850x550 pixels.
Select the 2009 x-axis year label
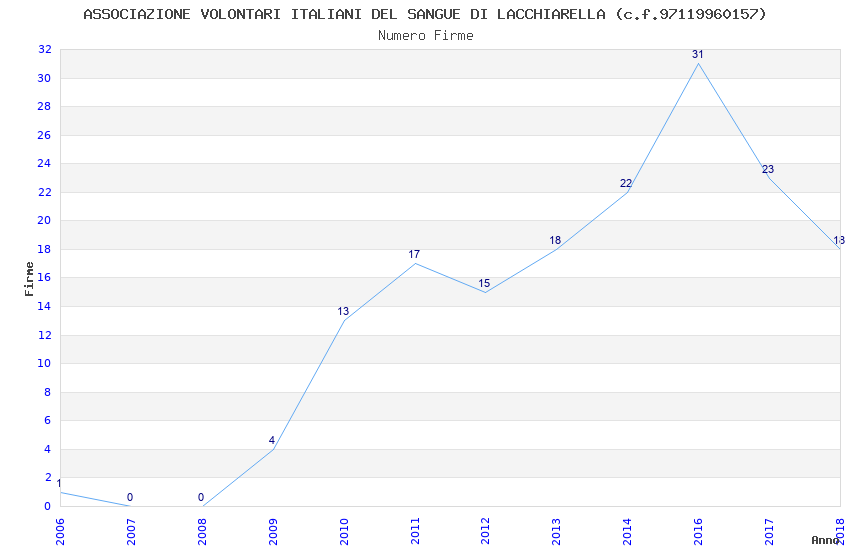[x=273, y=531]
